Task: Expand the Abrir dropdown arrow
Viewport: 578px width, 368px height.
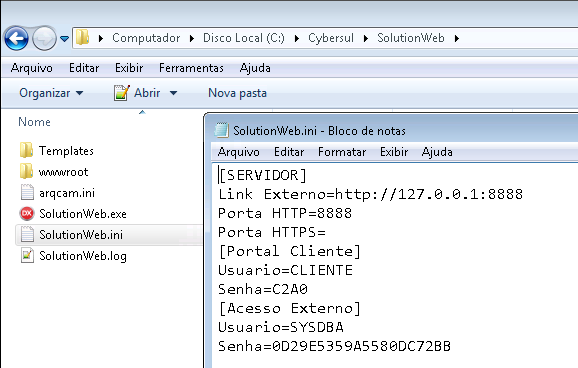Action: [173, 93]
